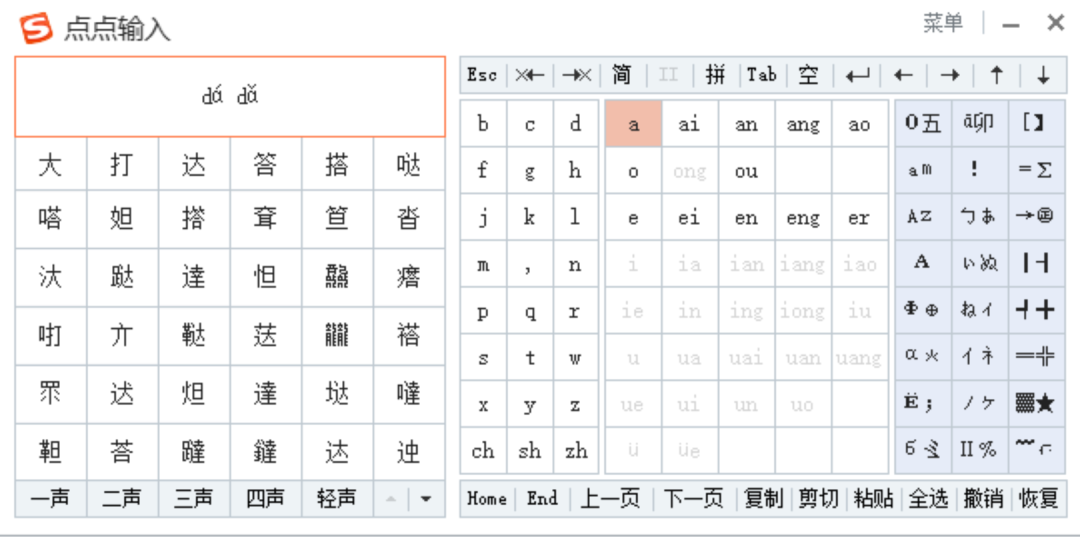1080x537 pixels.
Task: Click the forward delete arrow icon
Action: (577, 75)
